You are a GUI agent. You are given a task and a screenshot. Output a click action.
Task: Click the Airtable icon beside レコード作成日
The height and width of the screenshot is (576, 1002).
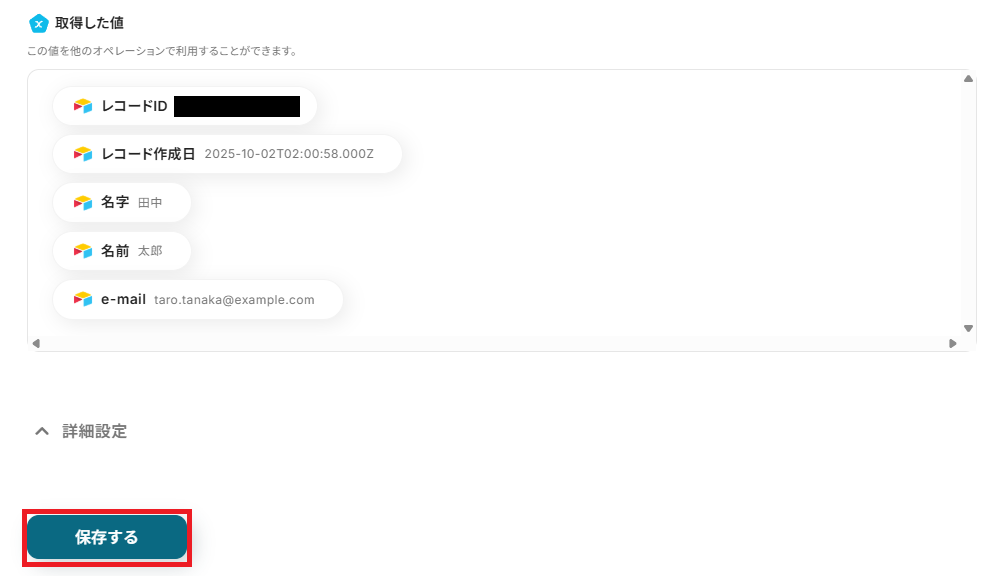(83, 154)
